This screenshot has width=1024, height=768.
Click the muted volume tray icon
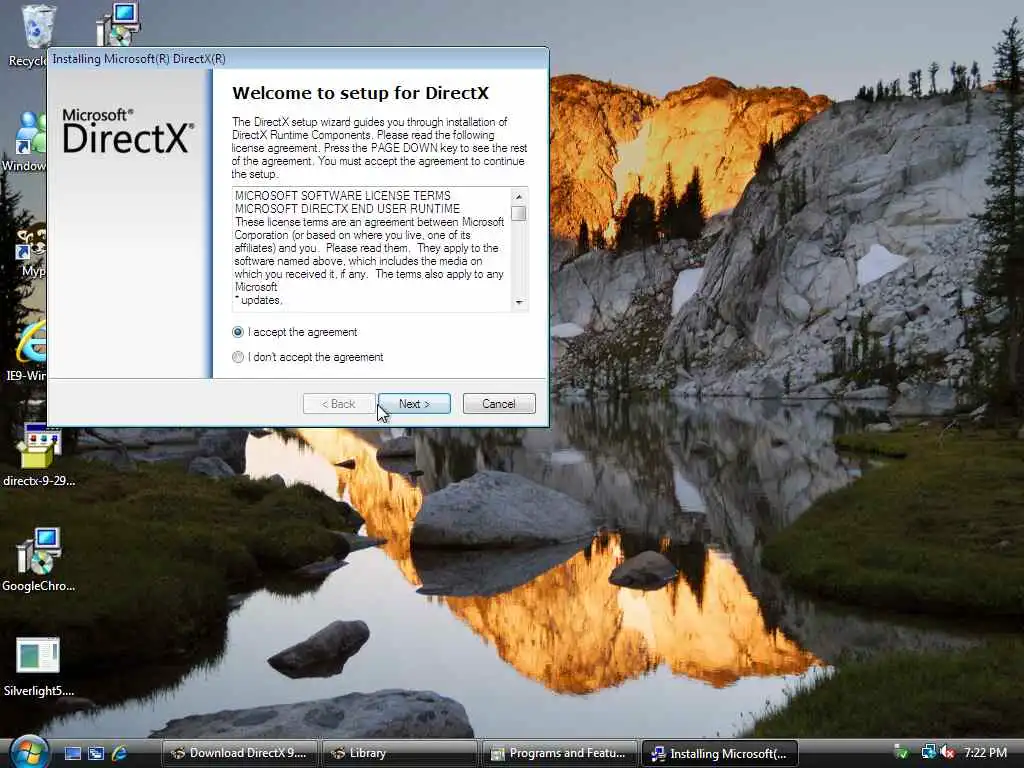click(x=948, y=752)
